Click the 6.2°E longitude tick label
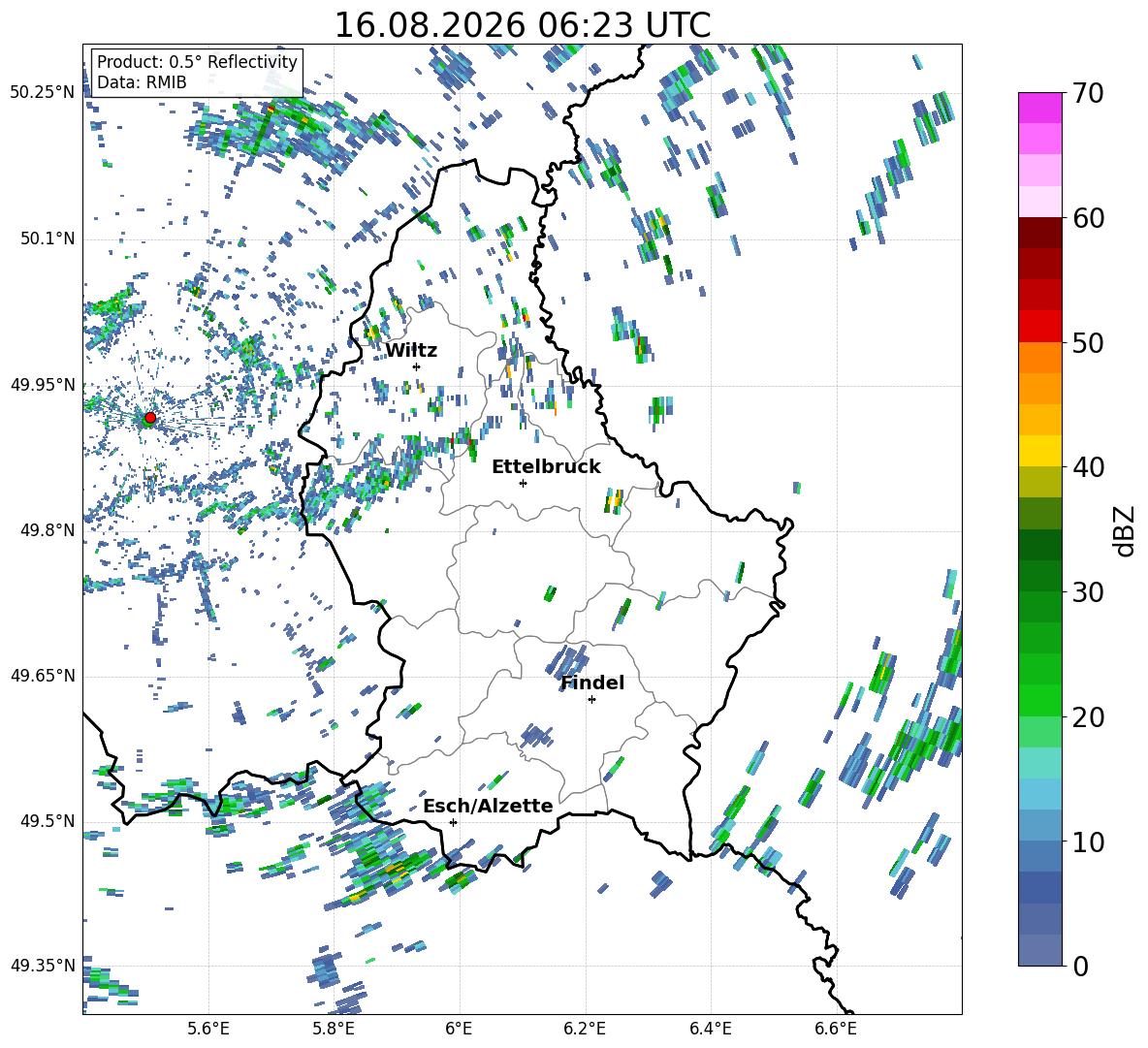The height and width of the screenshot is (1048, 1148). 585,1029
